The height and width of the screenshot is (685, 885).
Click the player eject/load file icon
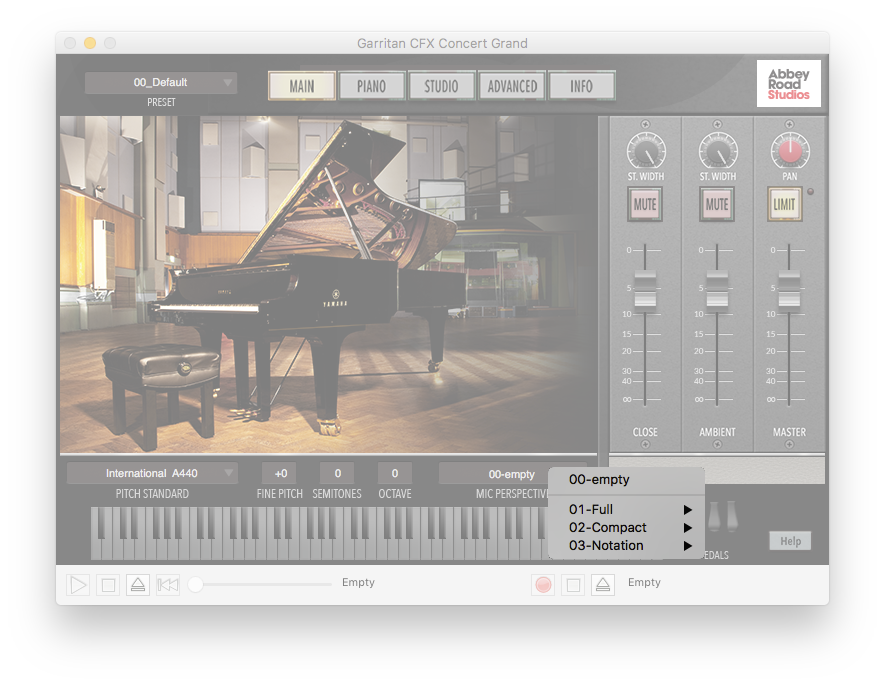(x=138, y=585)
